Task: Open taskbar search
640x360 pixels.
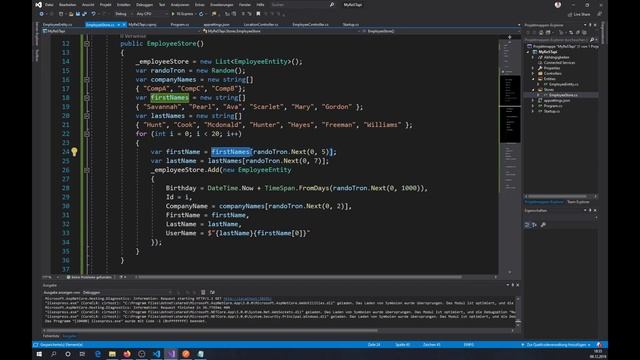Action: 53,354
